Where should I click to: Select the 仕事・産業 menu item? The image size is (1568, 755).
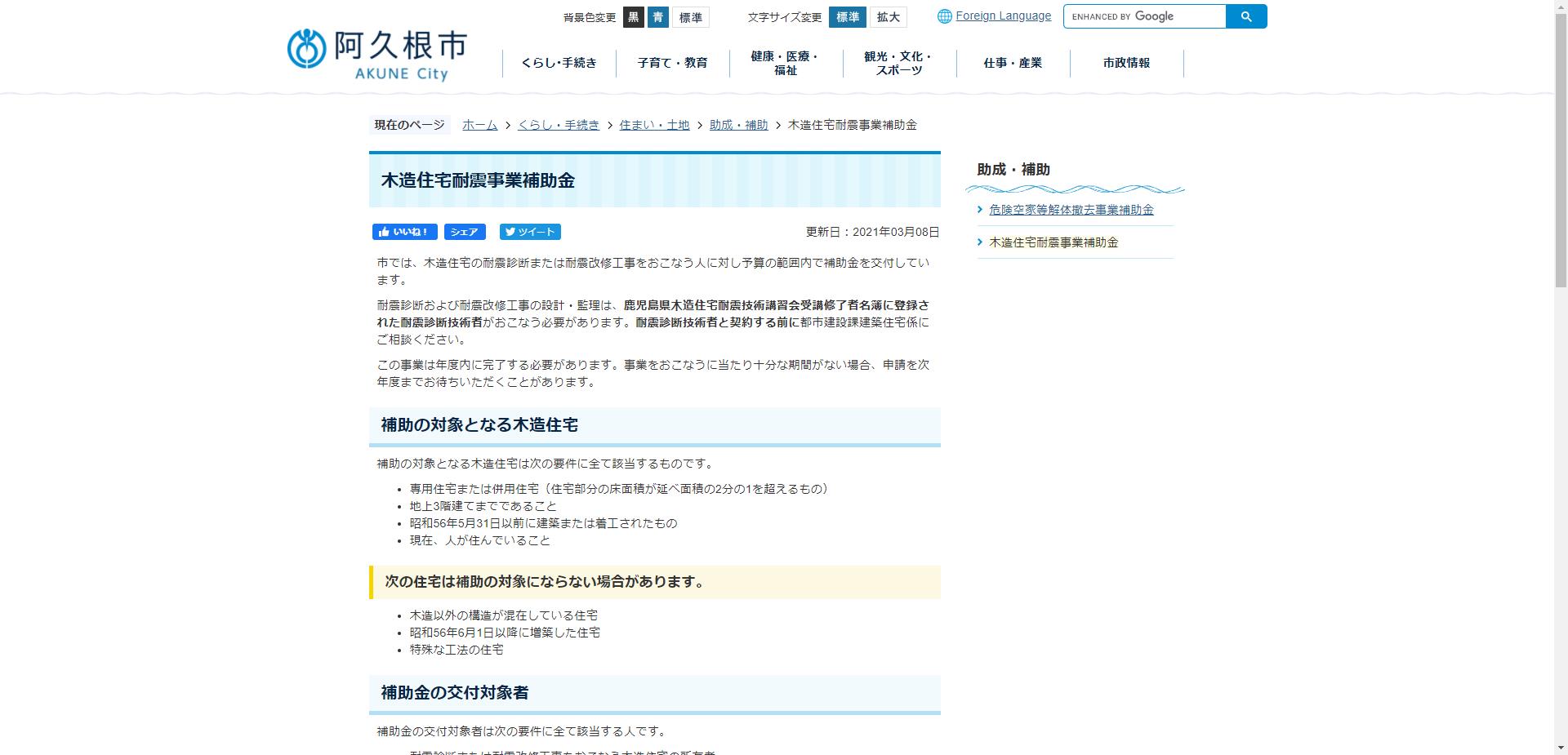point(1013,63)
